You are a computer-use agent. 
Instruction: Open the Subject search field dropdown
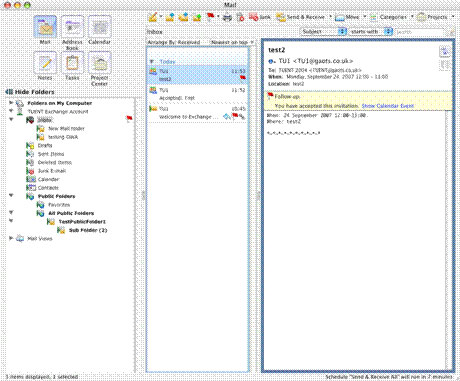[324, 32]
